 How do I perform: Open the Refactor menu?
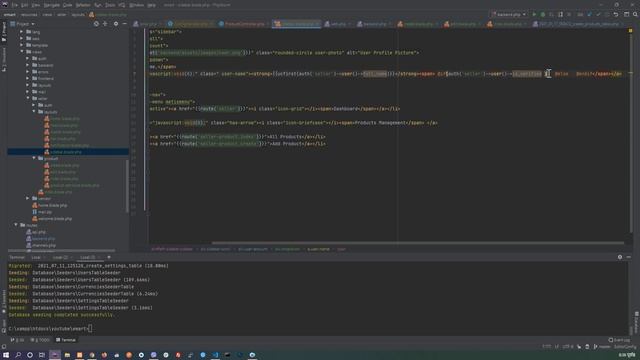coord(83,5)
